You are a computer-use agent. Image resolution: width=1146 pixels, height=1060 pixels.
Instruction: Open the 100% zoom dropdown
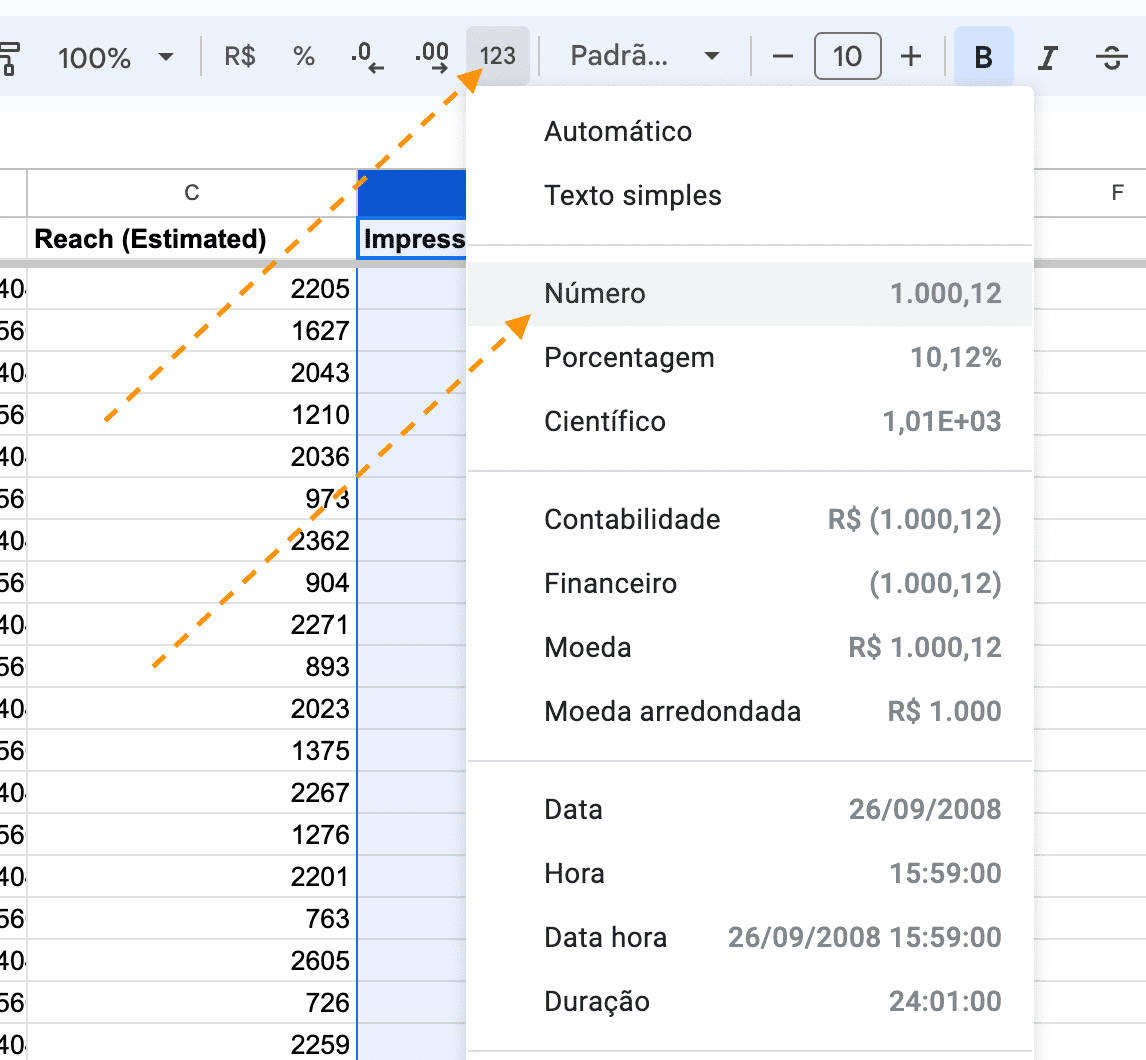[x=115, y=57]
